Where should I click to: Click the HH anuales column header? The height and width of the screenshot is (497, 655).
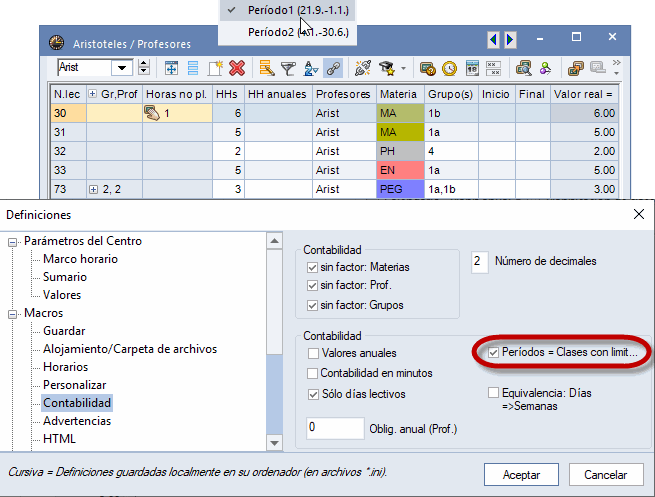coord(278,94)
